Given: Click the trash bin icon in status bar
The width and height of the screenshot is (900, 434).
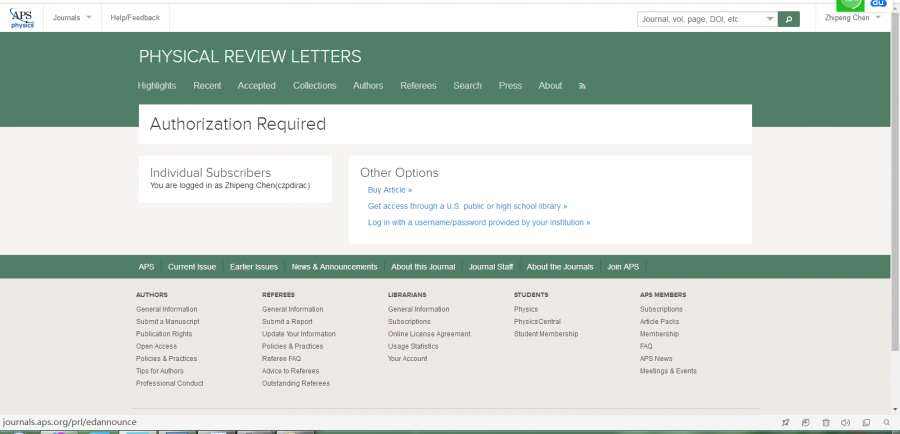Looking at the screenshot, I should tap(825, 423).
